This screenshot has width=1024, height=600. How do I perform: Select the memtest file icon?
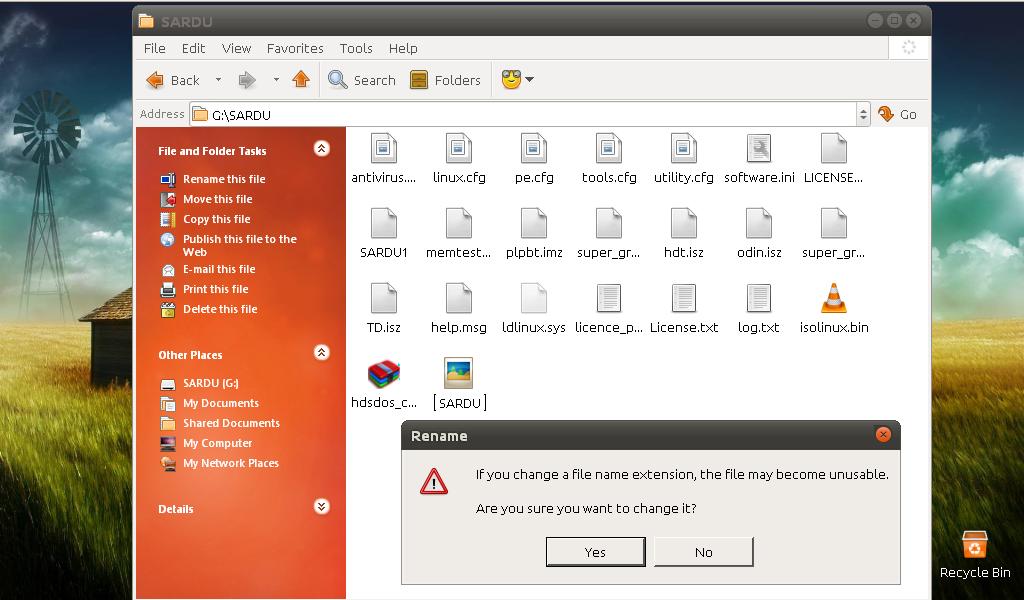click(458, 234)
